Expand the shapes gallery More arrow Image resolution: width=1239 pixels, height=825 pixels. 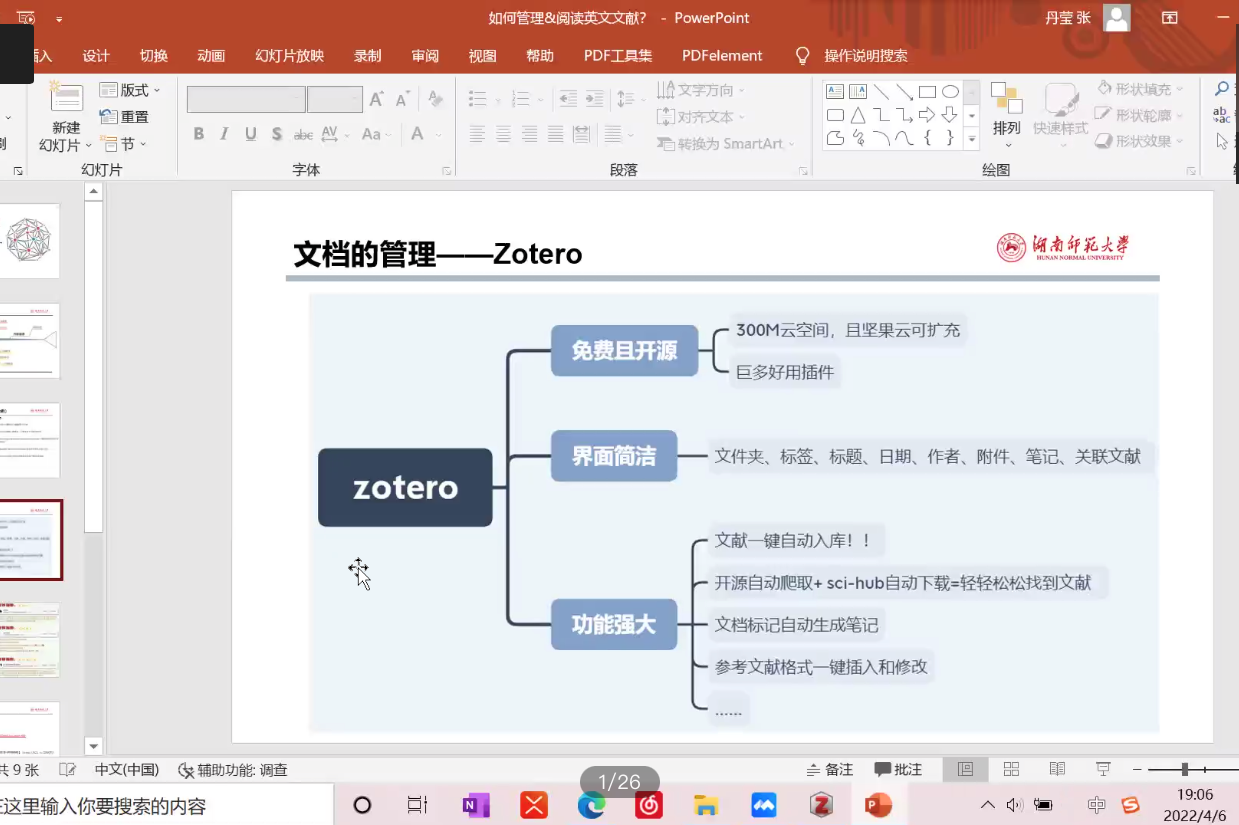971,141
